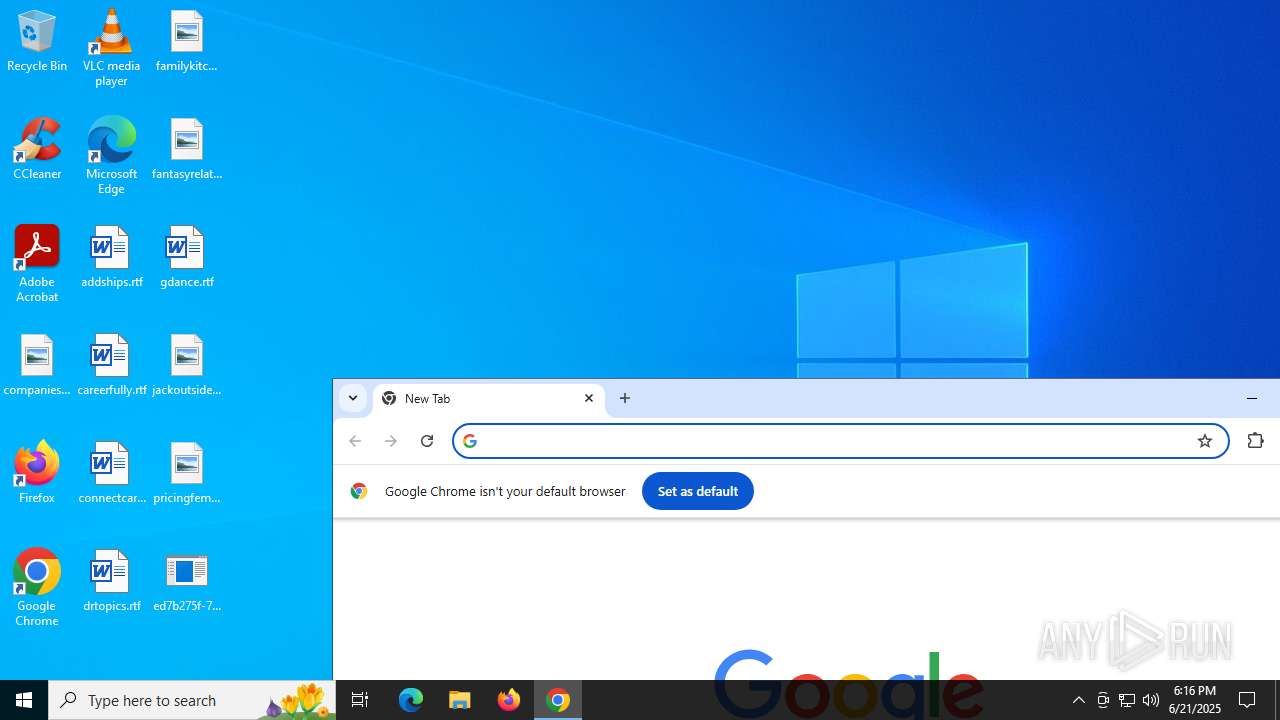Screen dimensions: 1280x720
Task: Open the volume tray icon
Action: click(1151, 700)
